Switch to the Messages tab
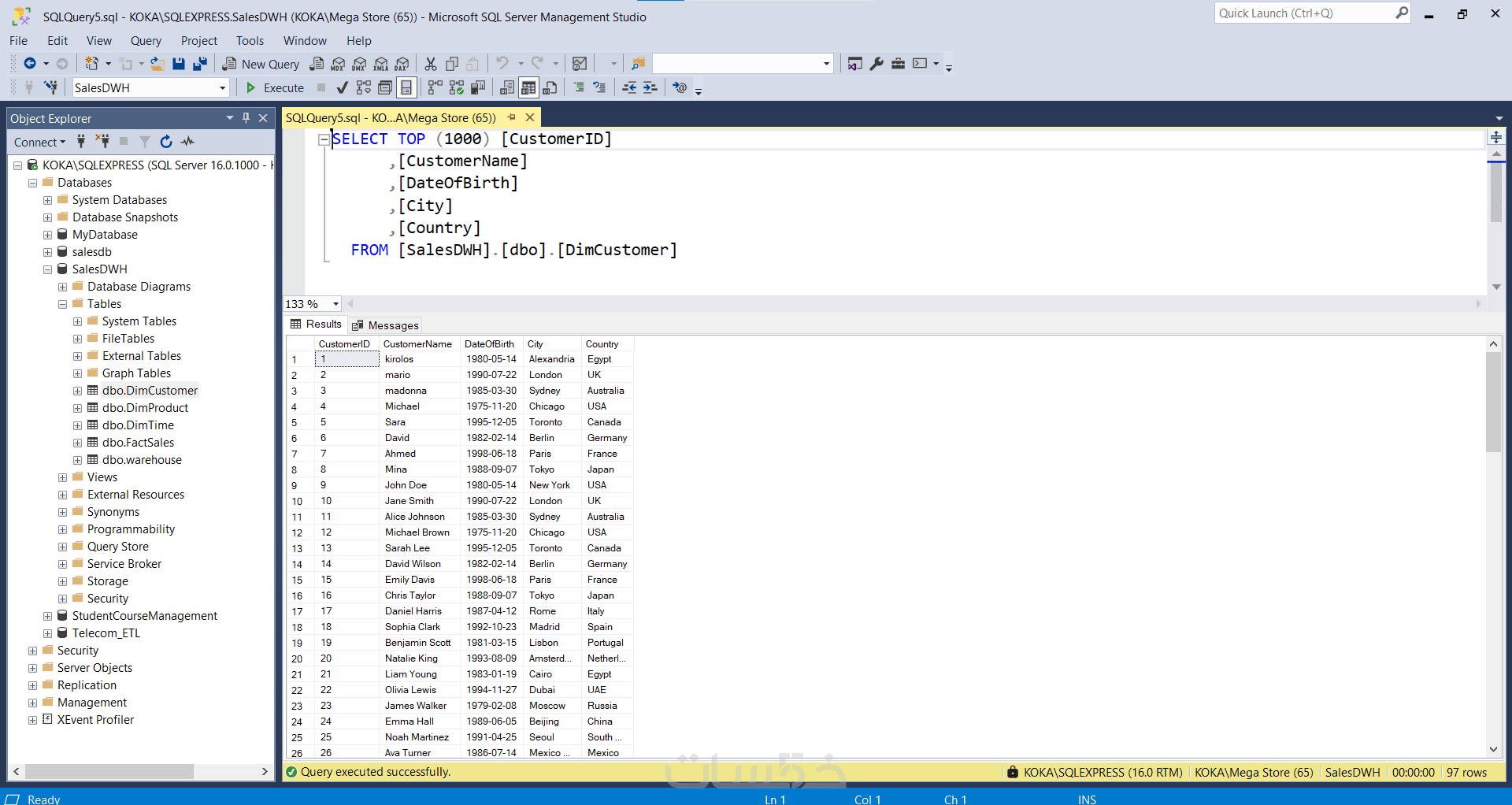 click(x=386, y=325)
